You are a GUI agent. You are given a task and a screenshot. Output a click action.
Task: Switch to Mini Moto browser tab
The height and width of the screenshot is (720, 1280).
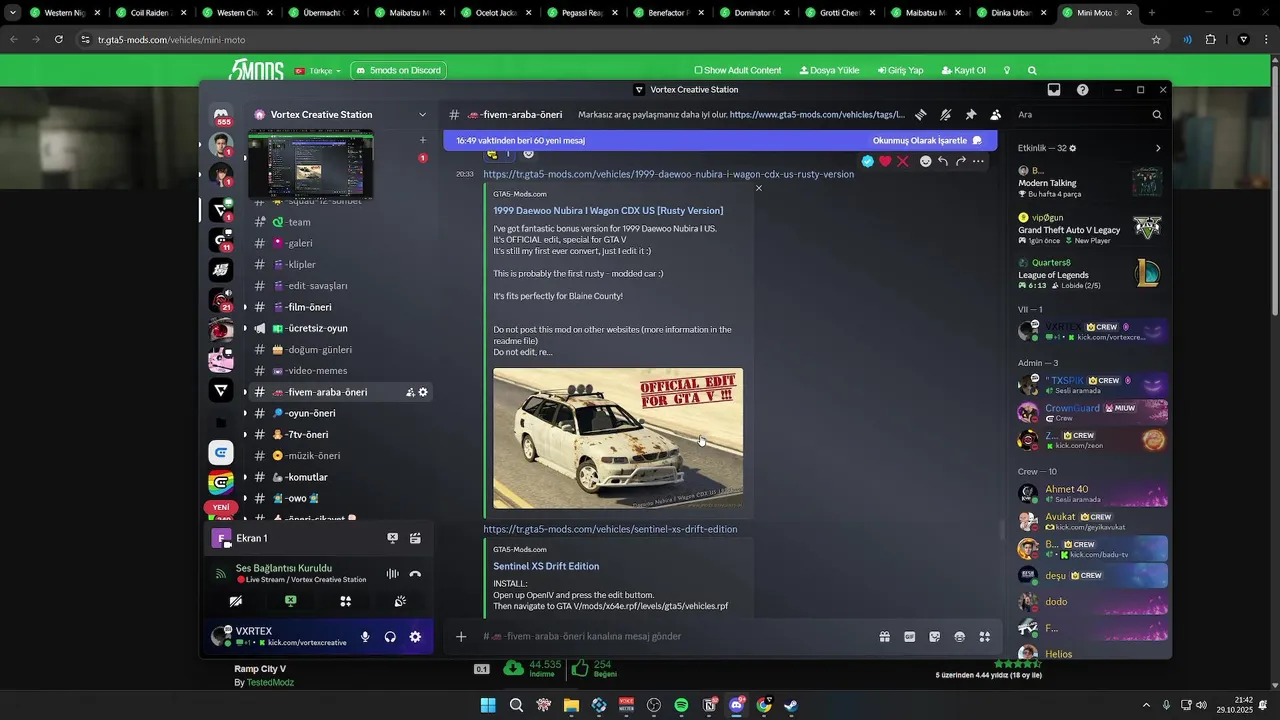click(1099, 13)
